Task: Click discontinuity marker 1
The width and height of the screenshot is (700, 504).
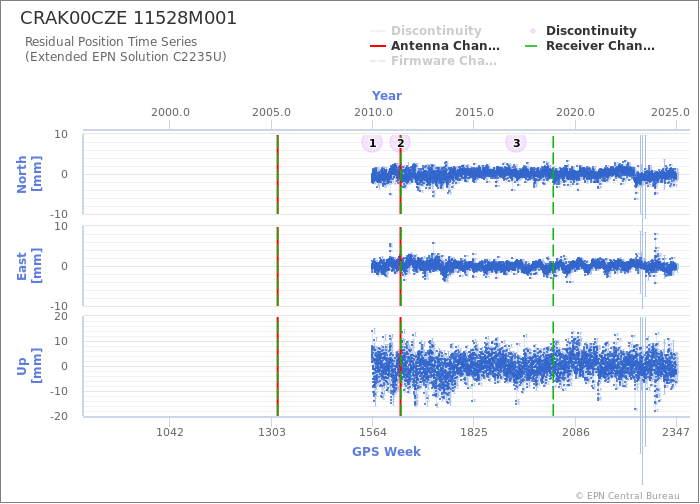Action: point(372,143)
